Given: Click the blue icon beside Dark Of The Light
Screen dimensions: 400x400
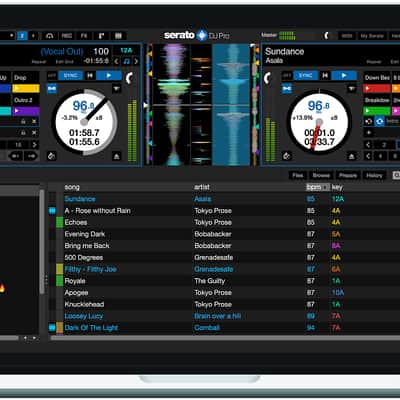Looking at the screenshot, I should click(52, 328).
